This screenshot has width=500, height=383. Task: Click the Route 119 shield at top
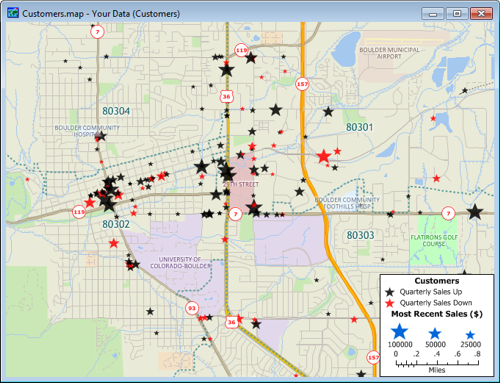click(x=241, y=50)
